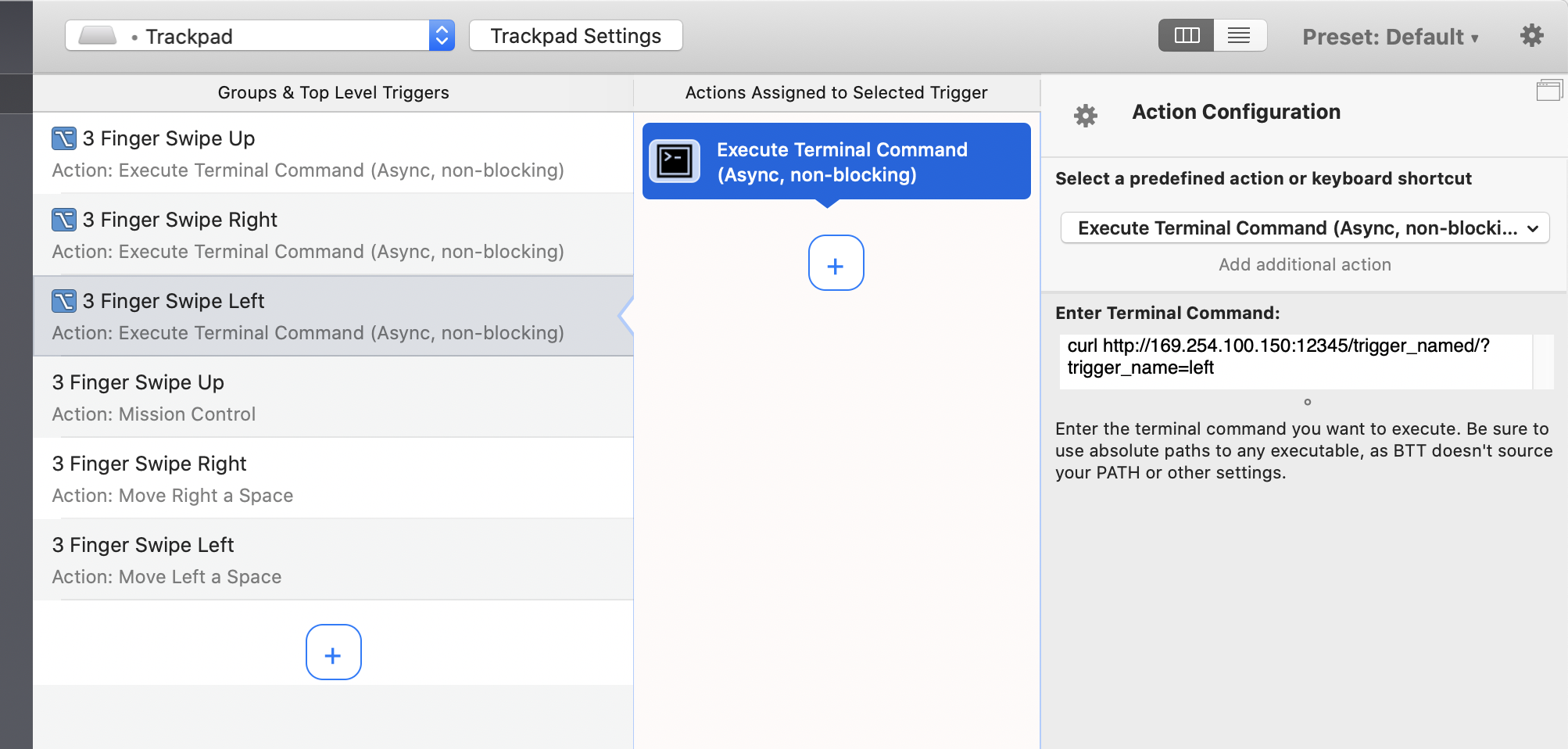Click the terminal icon on Execute Terminal Command
This screenshot has width=1568, height=749.
675,162
